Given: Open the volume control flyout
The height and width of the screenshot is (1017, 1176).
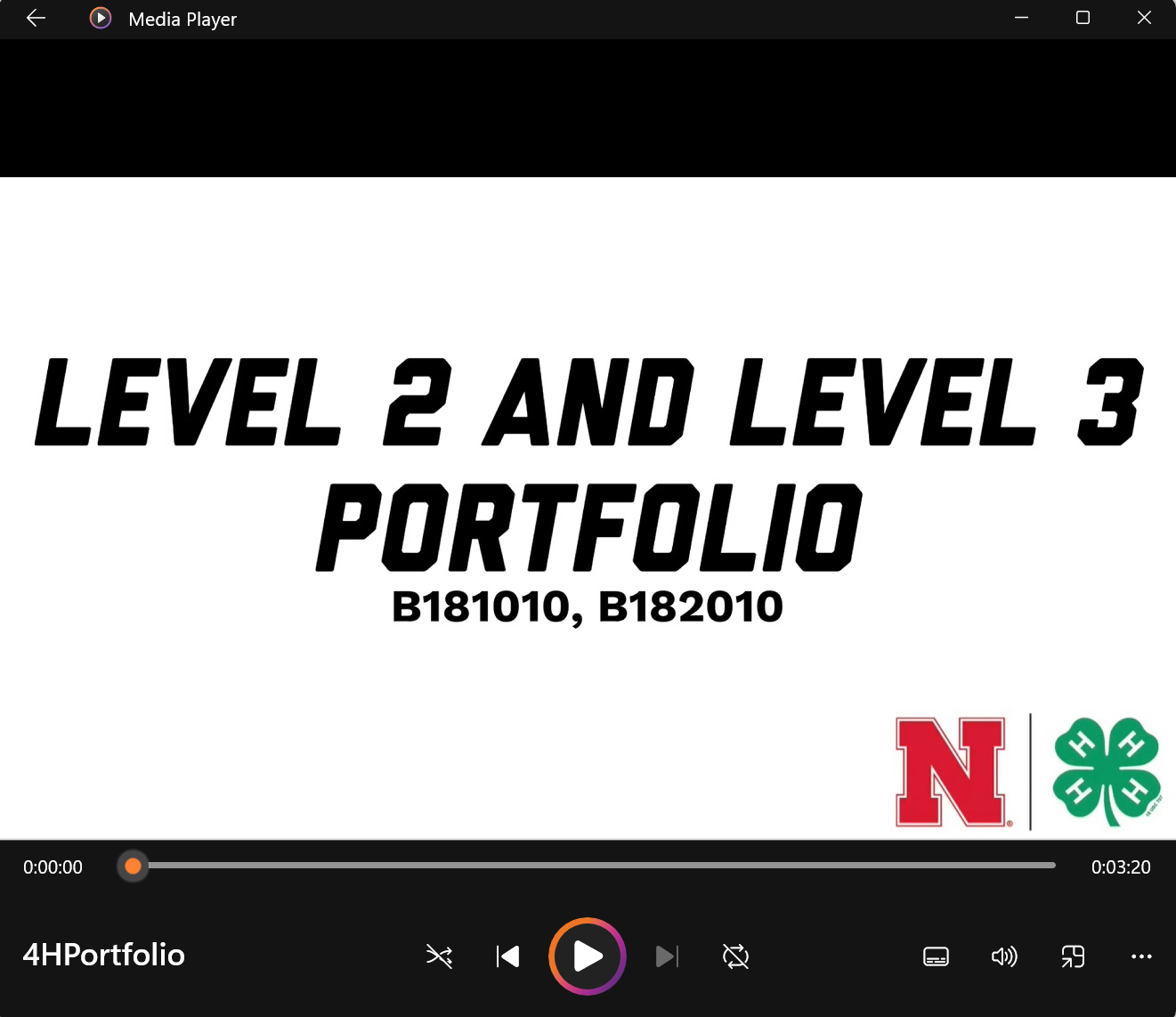Looking at the screenshot, I should [1004, 956].
